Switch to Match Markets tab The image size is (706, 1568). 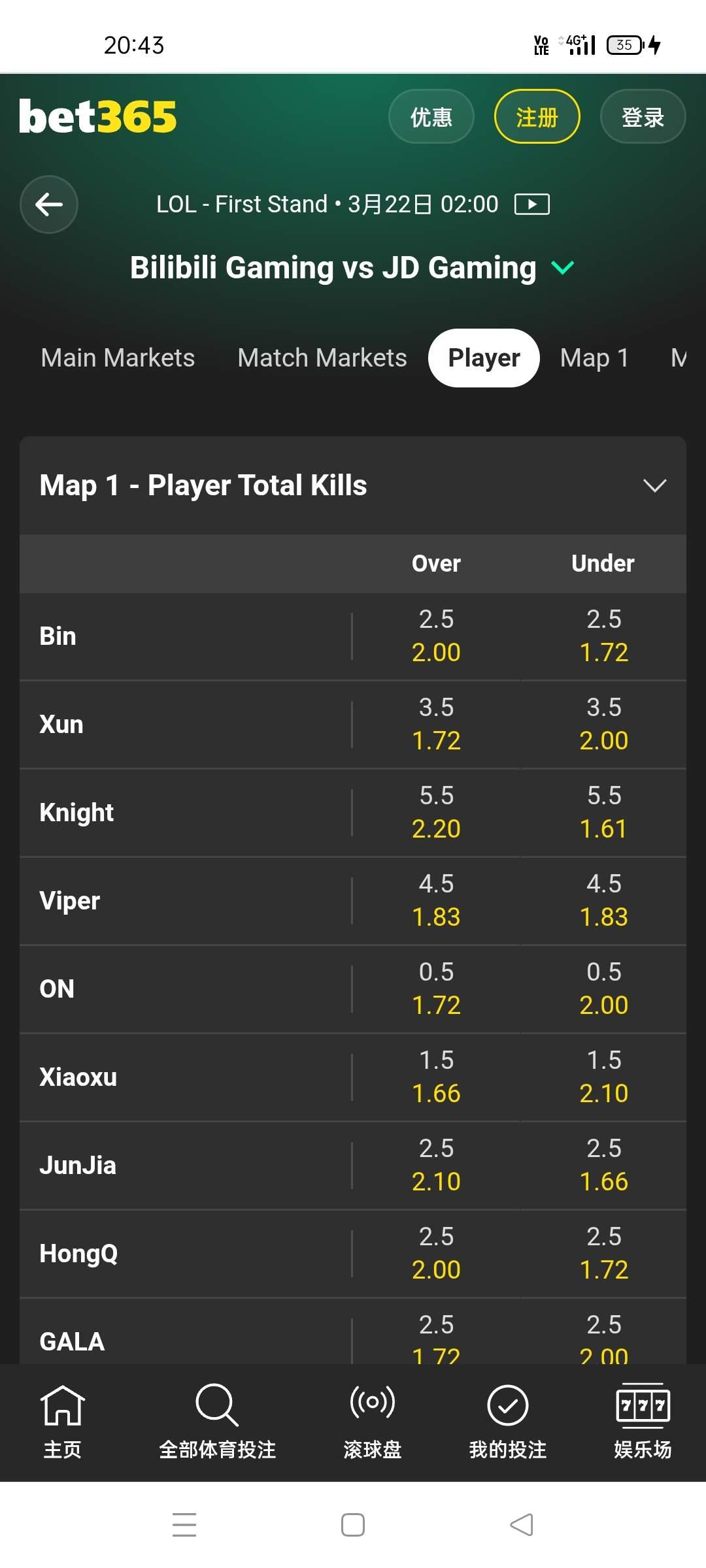[x=322, y=358]
